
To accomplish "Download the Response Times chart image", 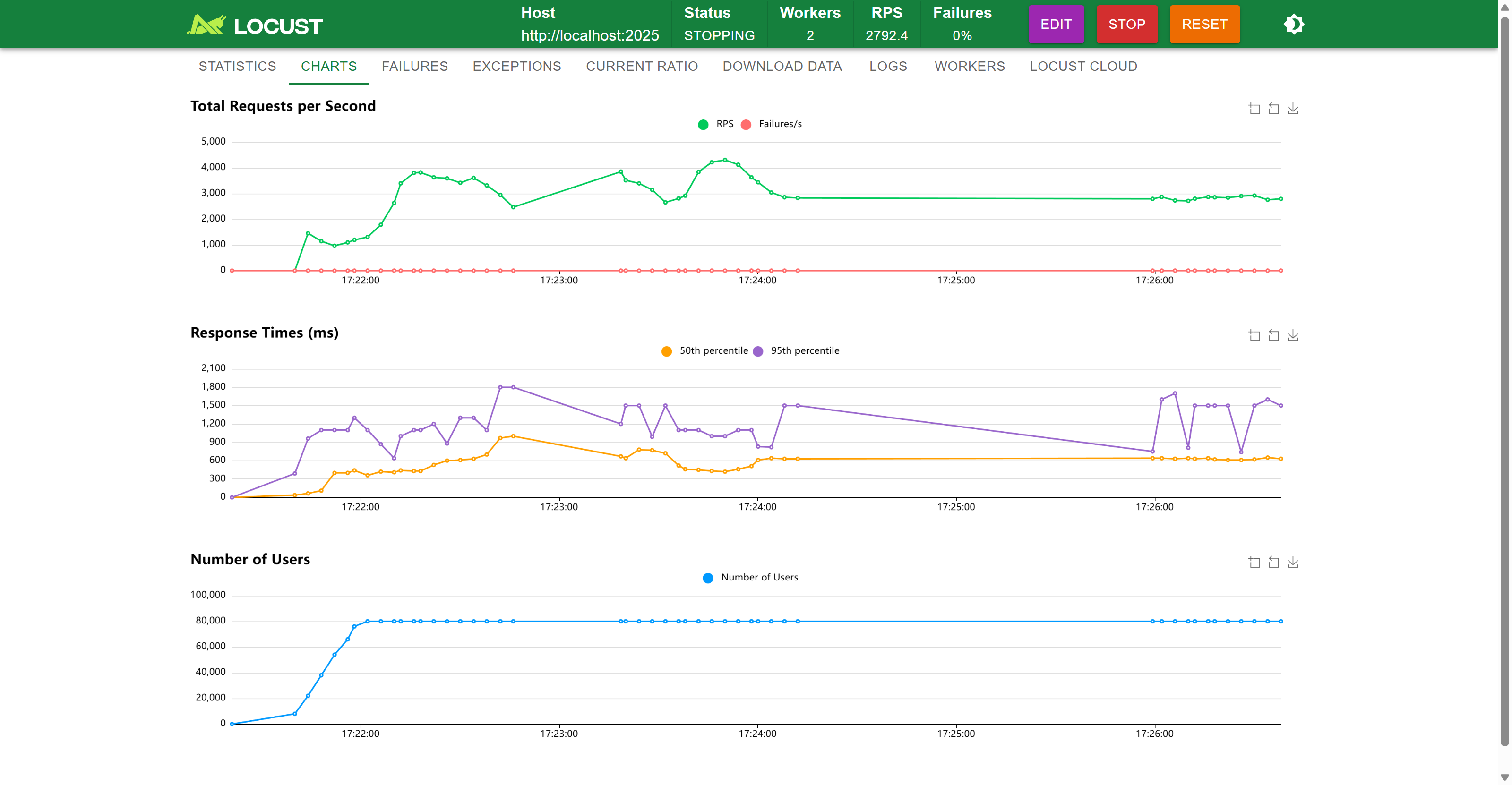I will pos(1292,335).
